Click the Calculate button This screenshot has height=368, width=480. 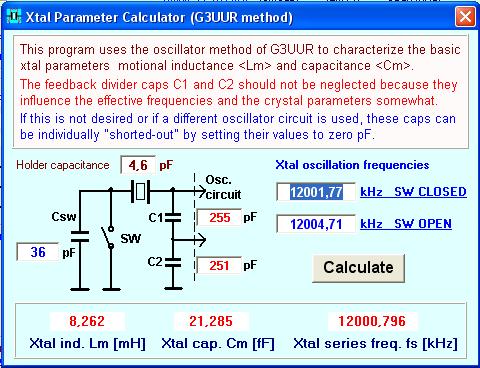click(x=358, y=268)
